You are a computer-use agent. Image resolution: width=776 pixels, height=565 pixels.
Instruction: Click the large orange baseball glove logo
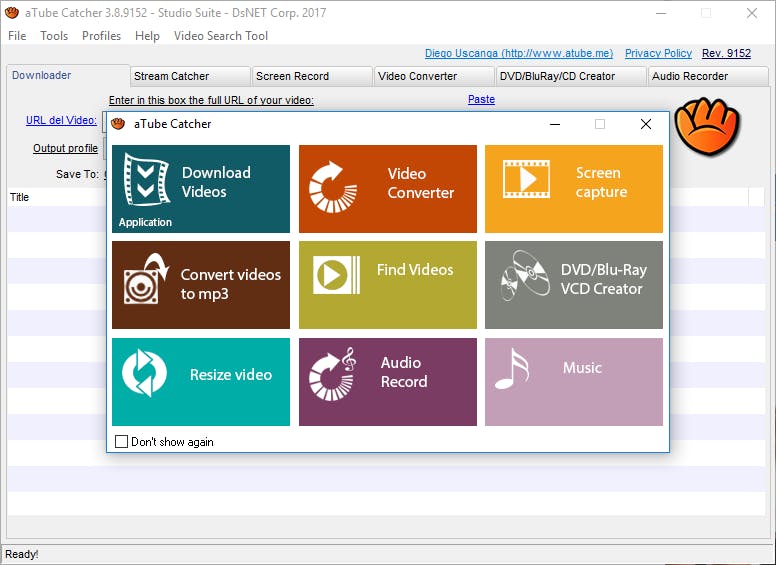click(x=707, y=126)
